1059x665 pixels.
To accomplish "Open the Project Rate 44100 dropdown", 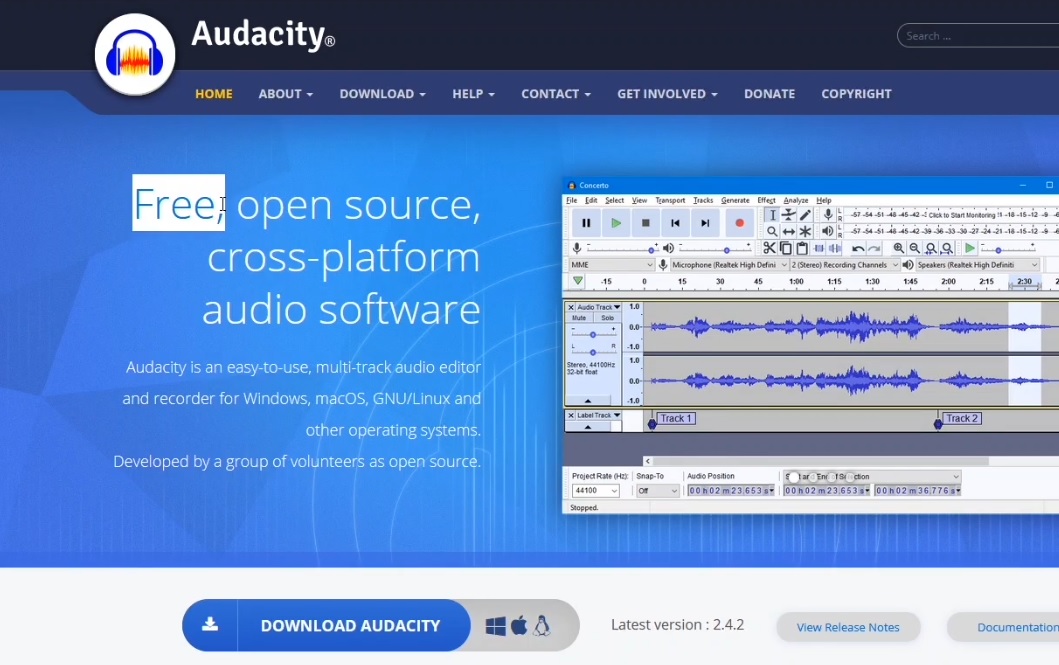I will [595, 491].
